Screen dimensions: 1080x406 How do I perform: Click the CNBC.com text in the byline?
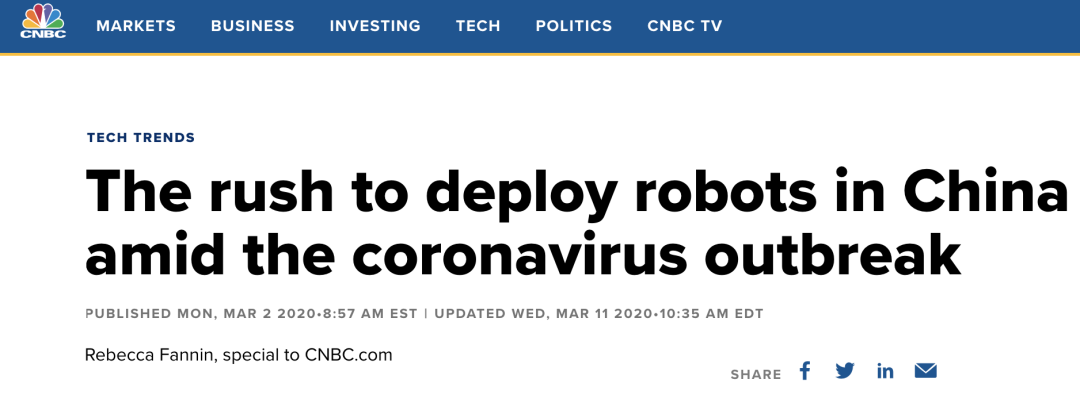349,355
